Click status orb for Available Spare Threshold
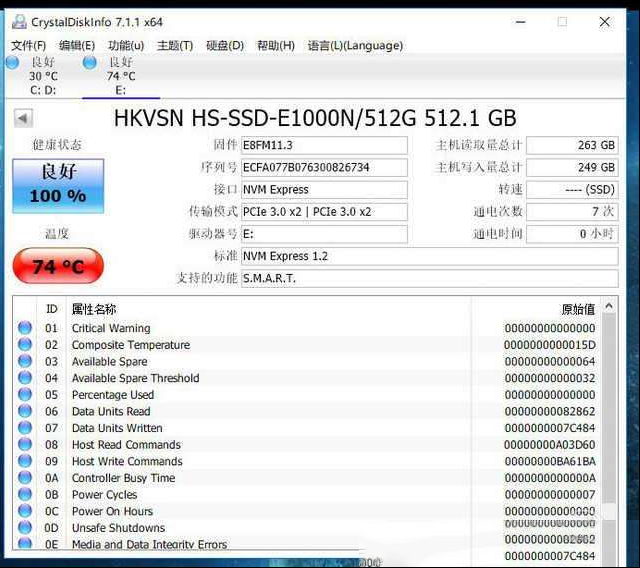Image resolution: width=640 pixels, height=568 pixels. point(25,378)
